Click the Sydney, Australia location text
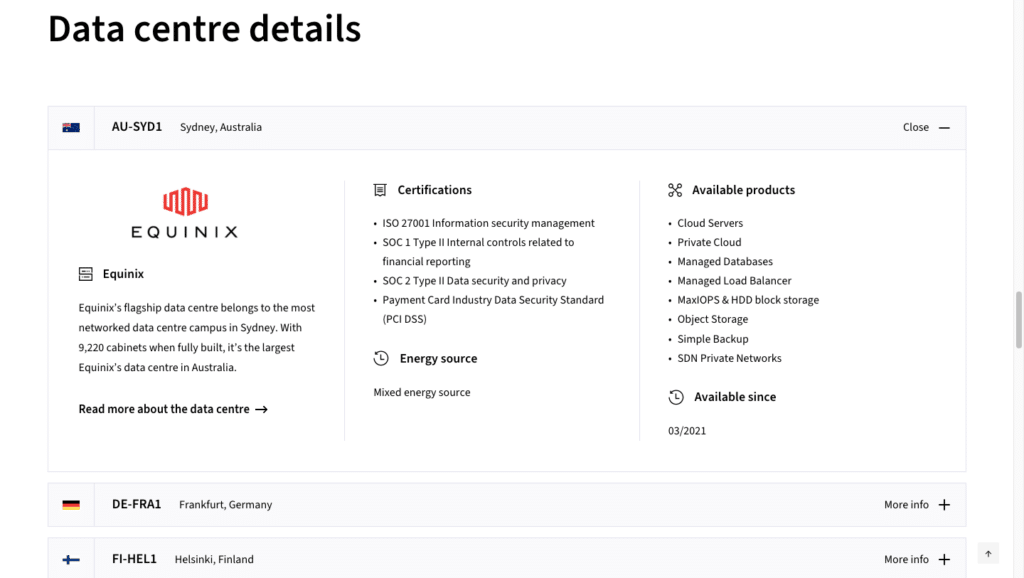Screen dimensions: 1024x578 221,127
